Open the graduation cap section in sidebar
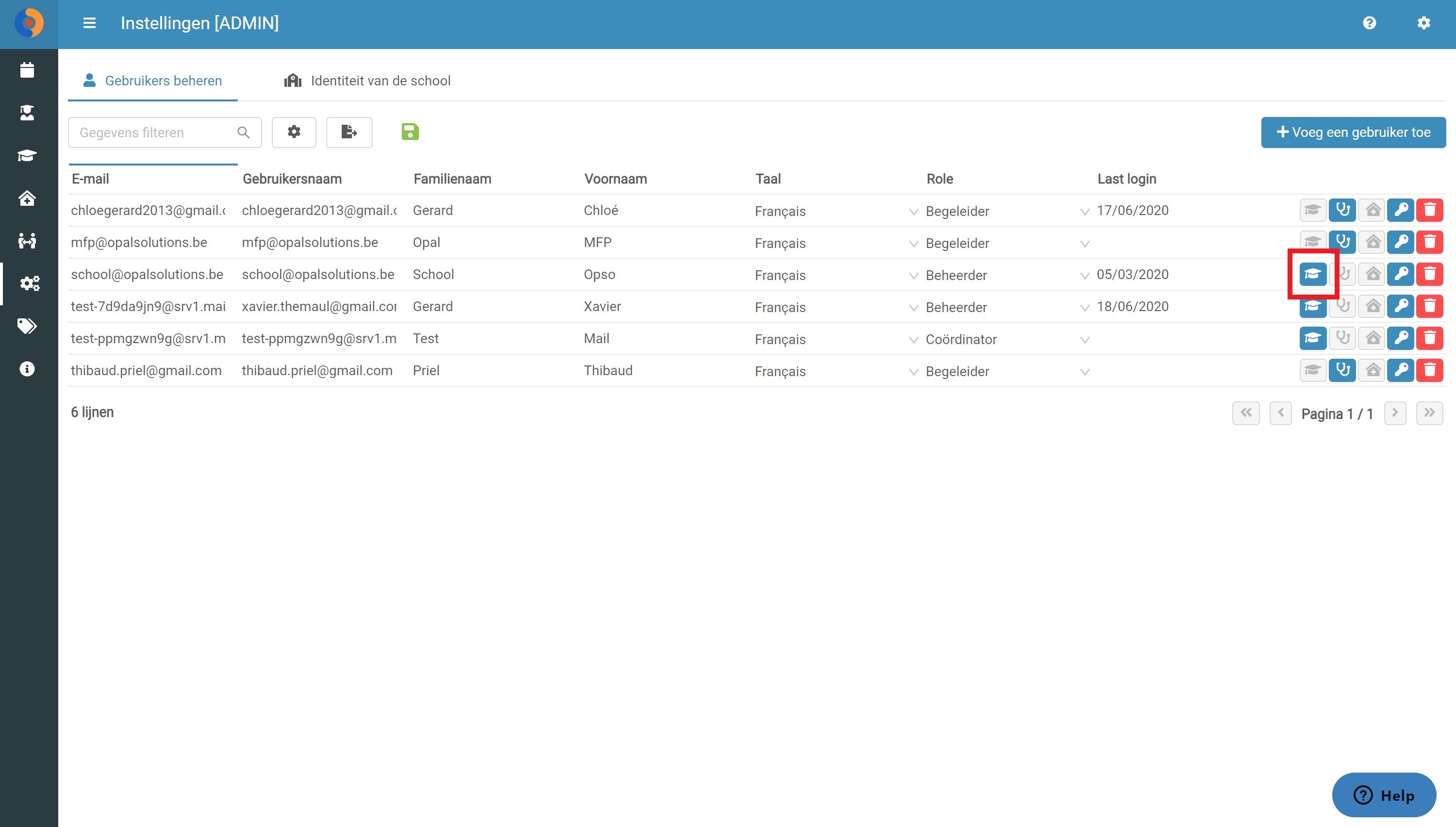This screenshot has width=1456, height=827. 27,155
